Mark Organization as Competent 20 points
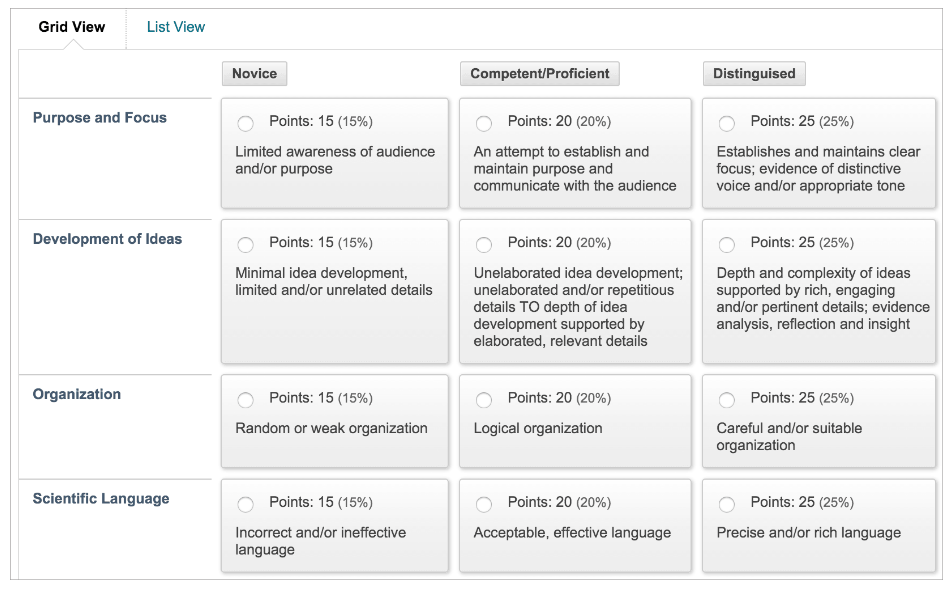The width and height of the screenshot is (951, 593). pyautogui.click(x=484, y=400)
